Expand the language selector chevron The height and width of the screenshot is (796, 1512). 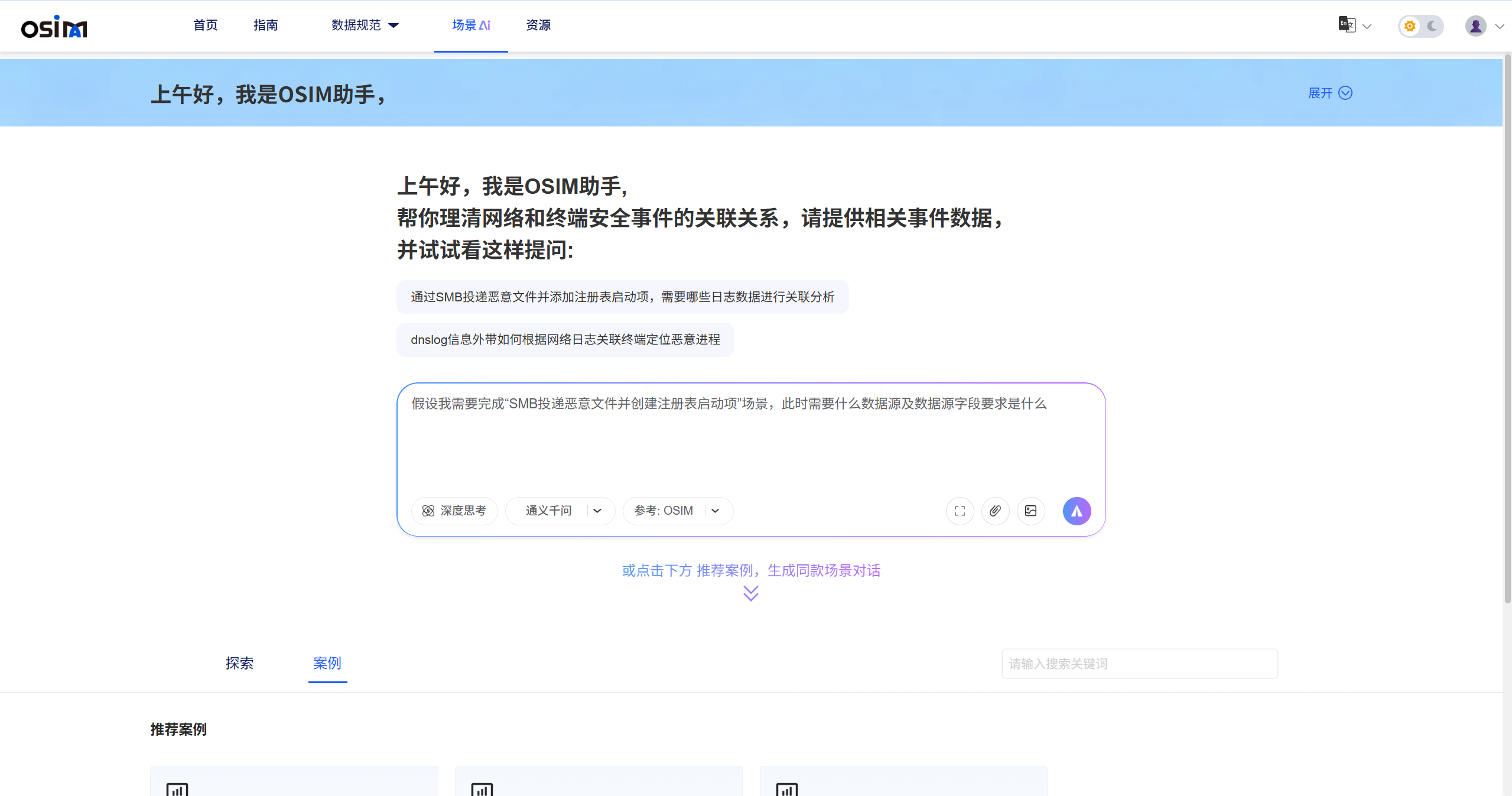coord(1367,27)
